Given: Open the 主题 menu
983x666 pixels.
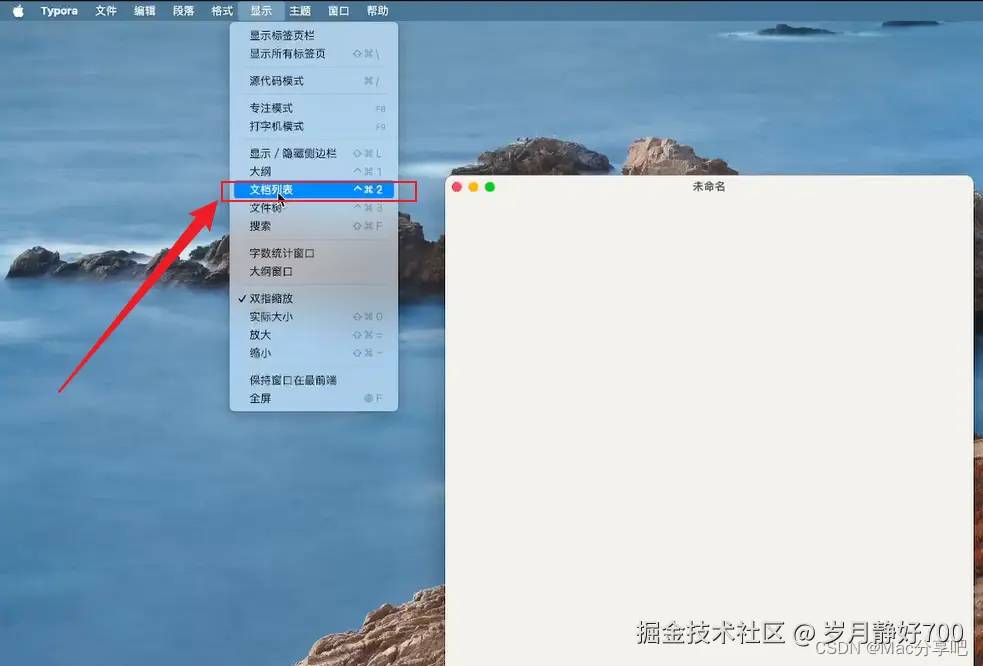Looking at the screenshot, I should pos(299,11).
